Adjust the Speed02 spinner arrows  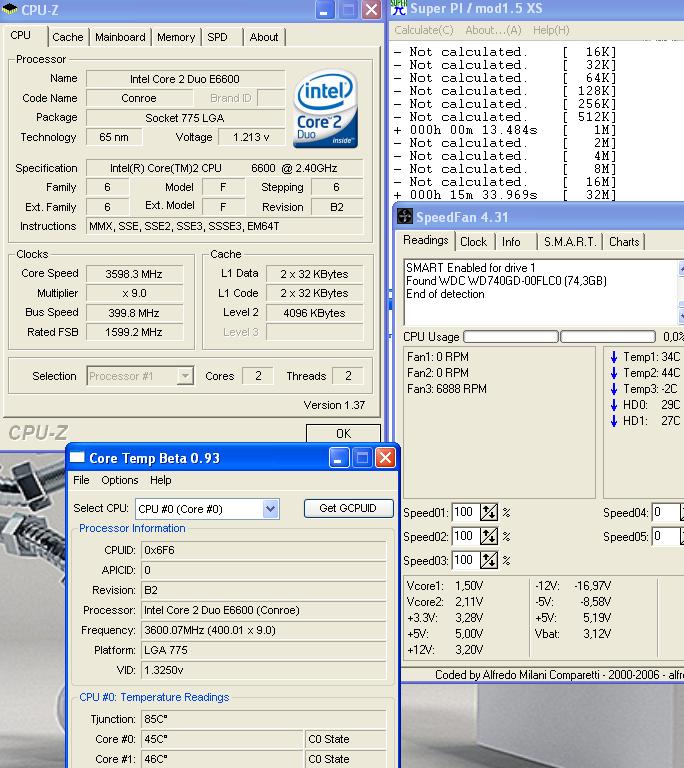(489, 536)
